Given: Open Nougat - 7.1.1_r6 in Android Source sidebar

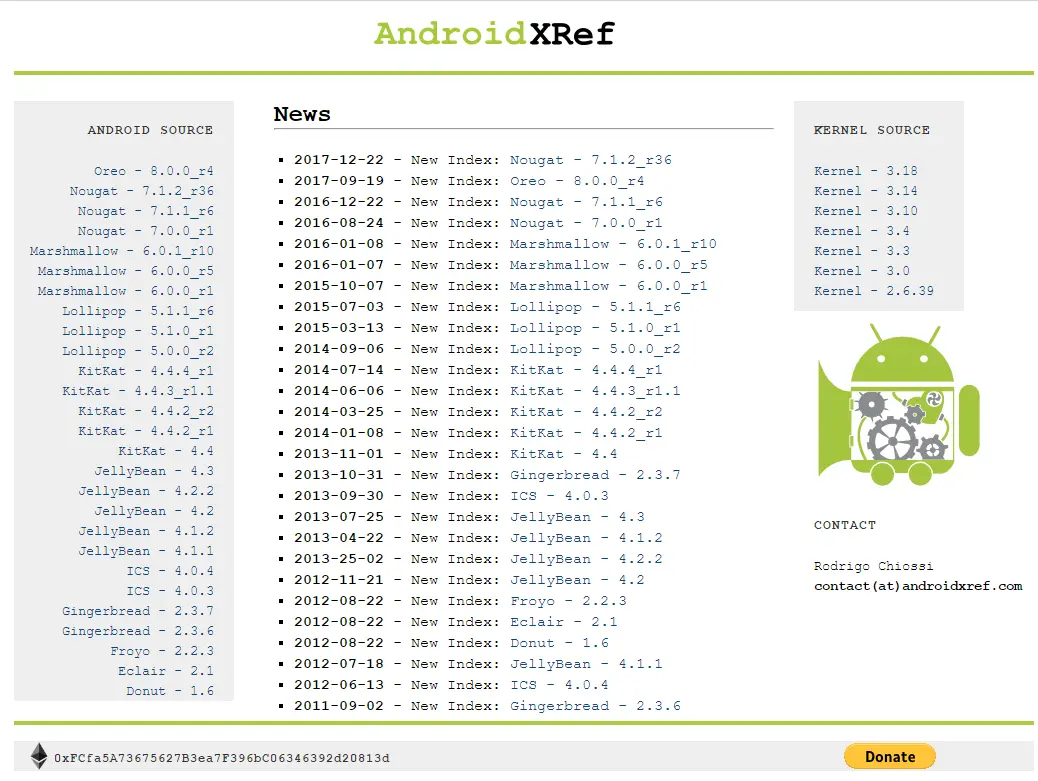Looking at the screenshot, I should [x=146, y=210].
